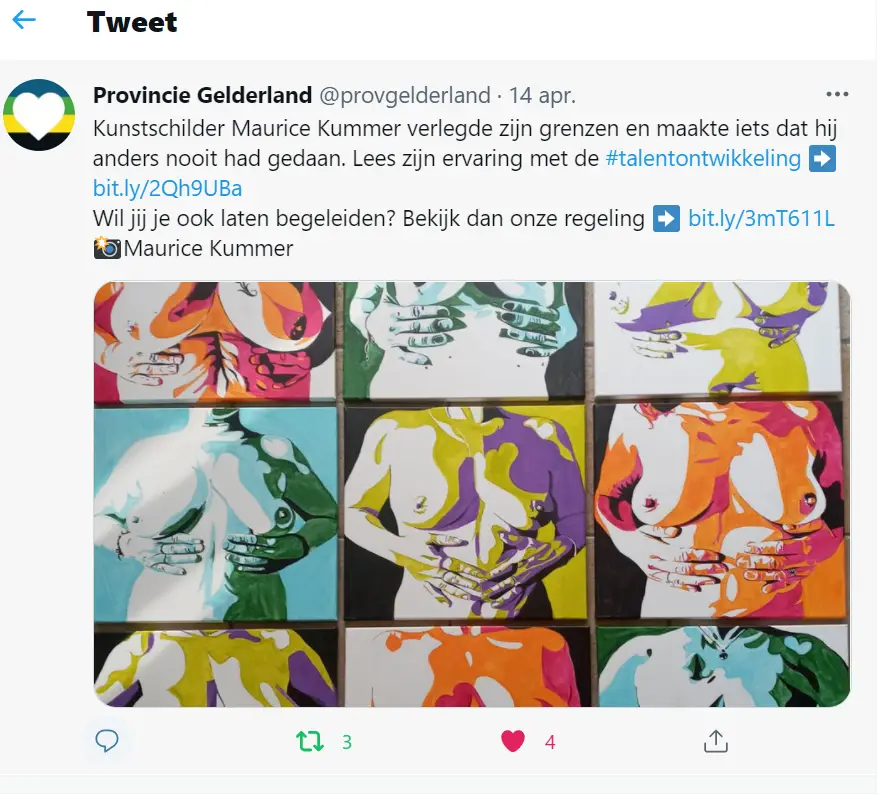The height and width of the screenshot is (795, 890).
Task: Share the tweet with the upload icon
Action: (715, 741)
